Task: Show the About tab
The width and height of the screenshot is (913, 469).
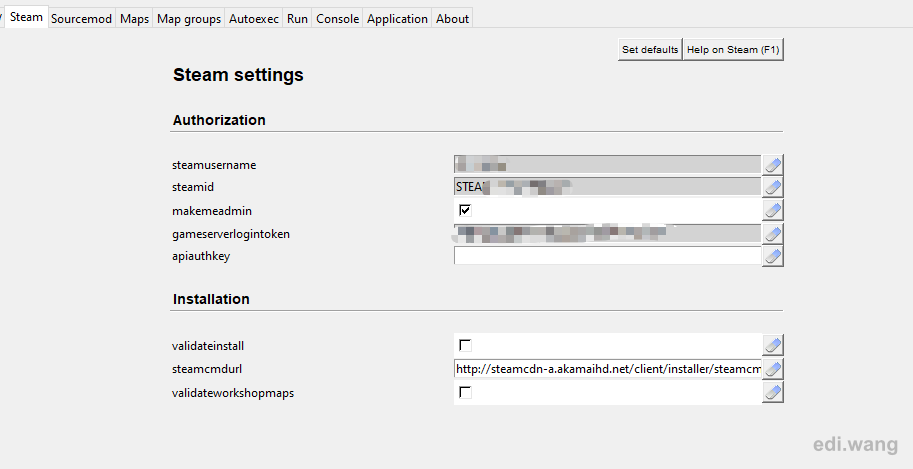Action: 452,19
